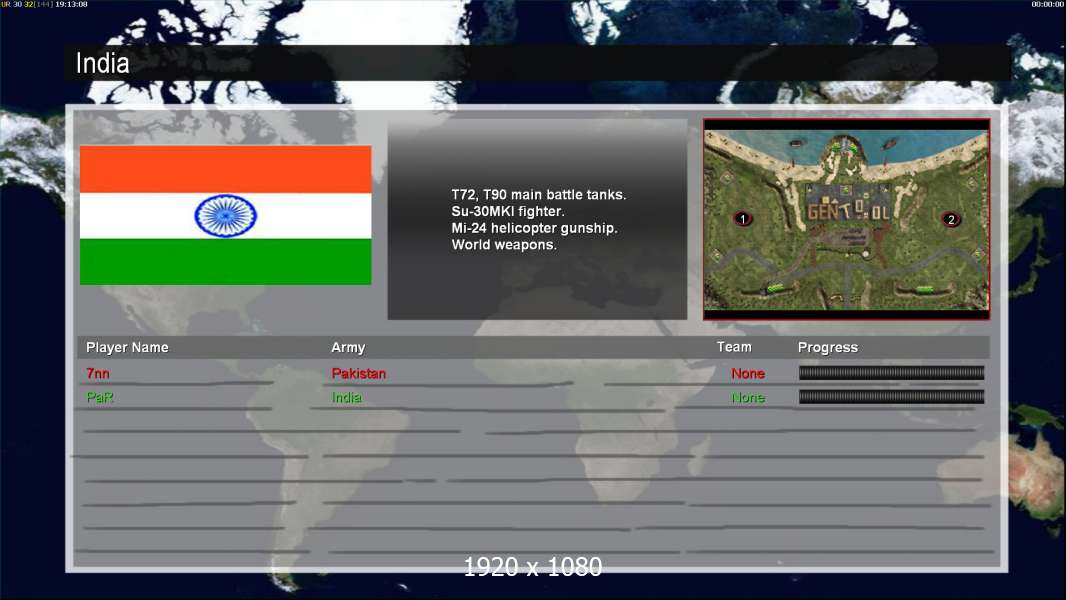This screenshot has width=1066, height=600.
Task: Click the 00:00:00 timer readout
Action: point(1048,4)
